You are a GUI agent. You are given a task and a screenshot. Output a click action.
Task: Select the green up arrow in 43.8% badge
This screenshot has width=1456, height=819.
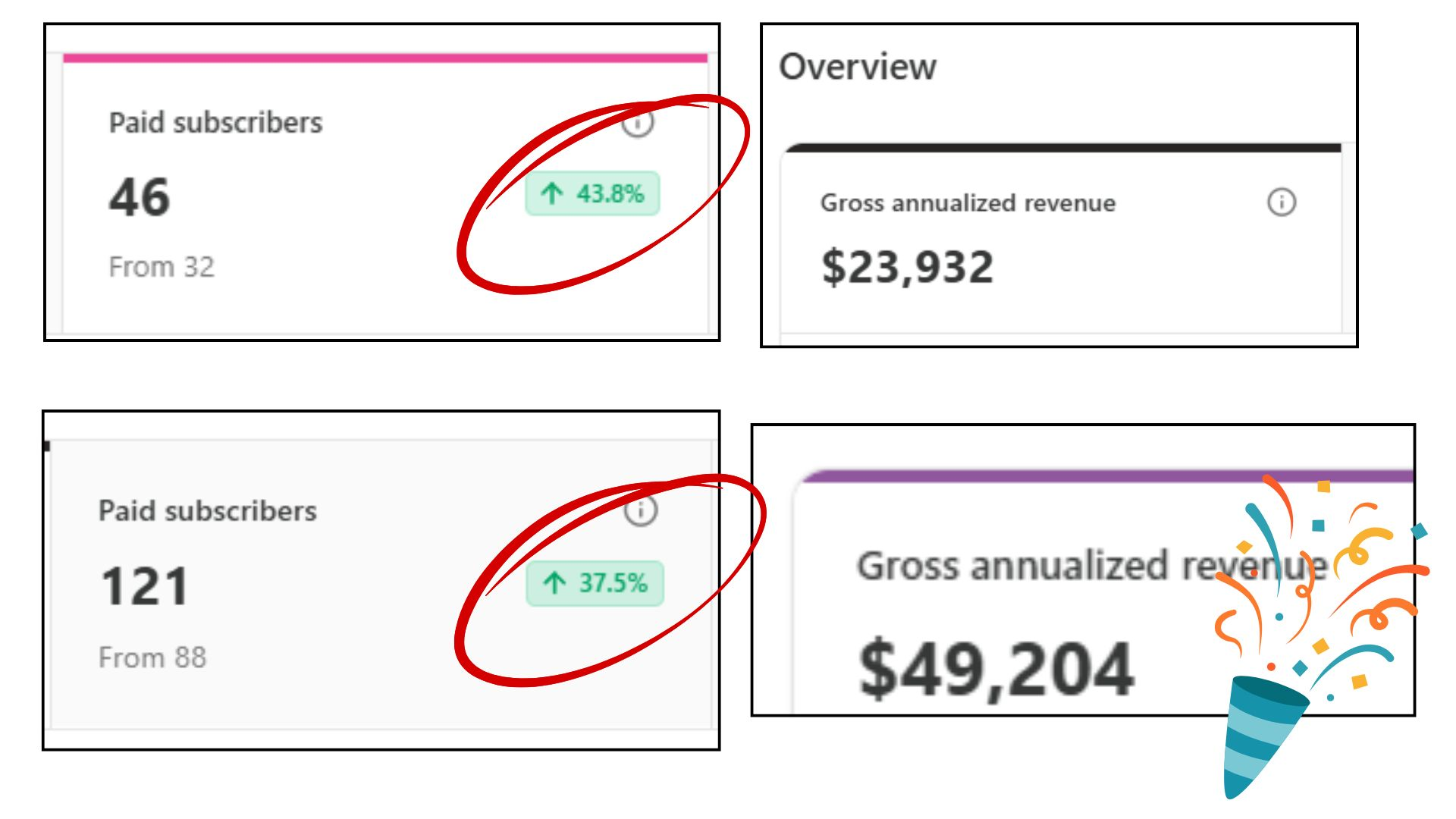coord(553,194)
